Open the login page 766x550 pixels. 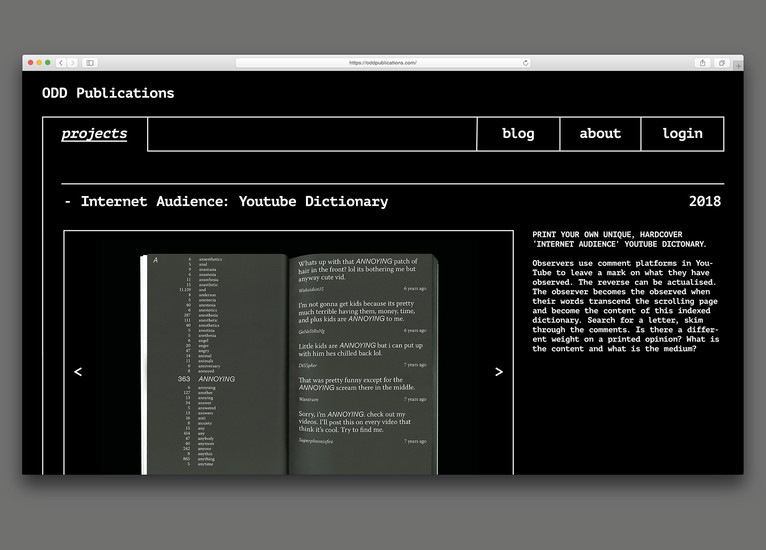(x=682, y=134)
